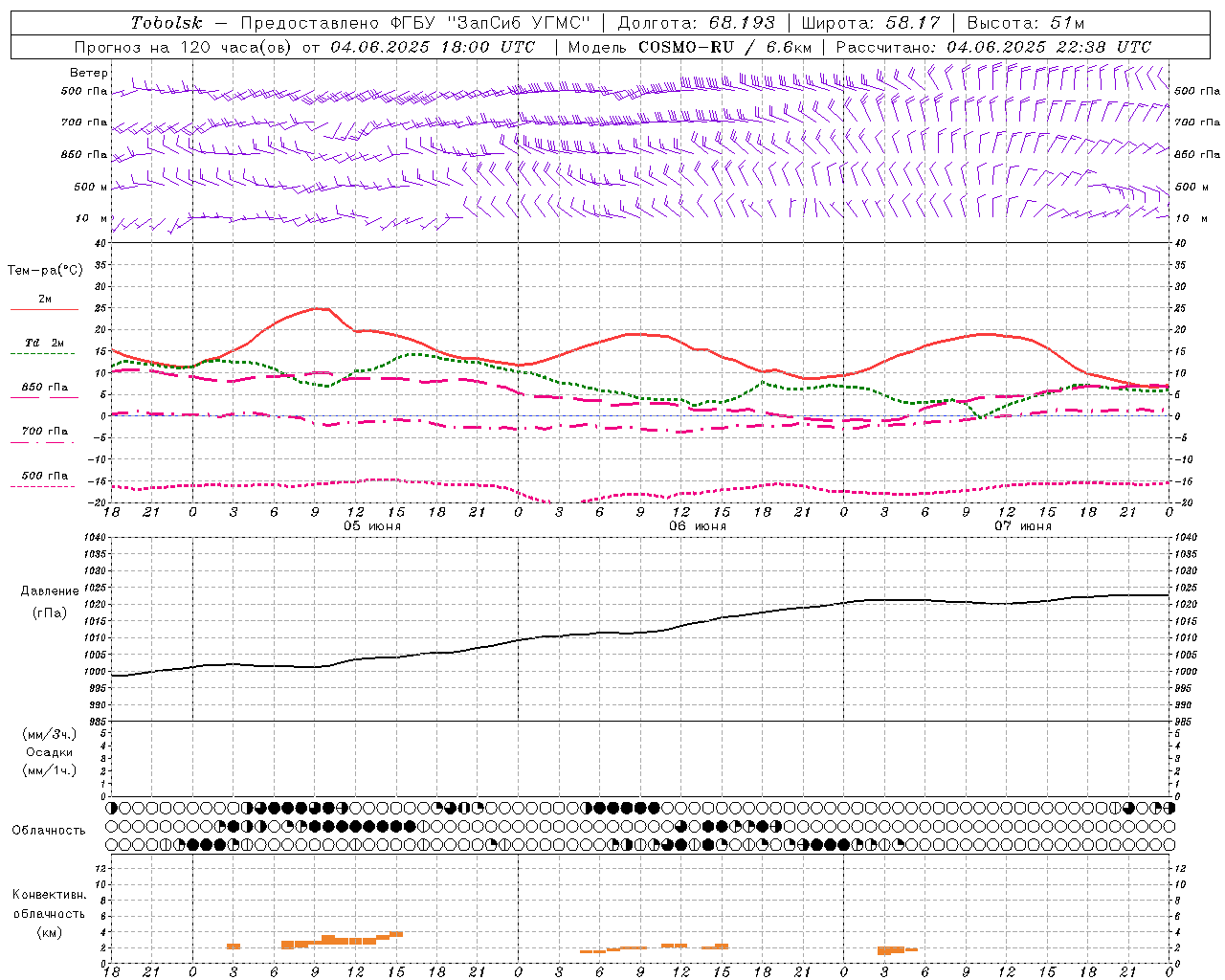Click the Осадки panel label
Screen dimensions: 1225x980
click(x=49, y=752)
